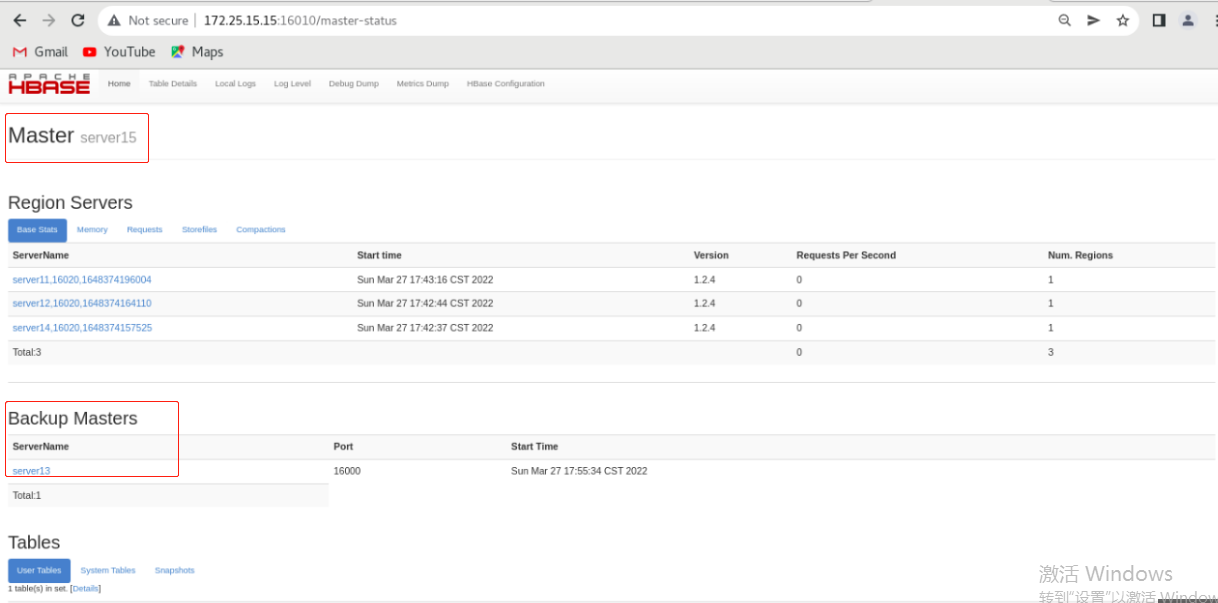Image resolution: width=1218 pixels, height=603 pixels.
Task: Open Table Details in the navbar
Action: tap(173, 84)
